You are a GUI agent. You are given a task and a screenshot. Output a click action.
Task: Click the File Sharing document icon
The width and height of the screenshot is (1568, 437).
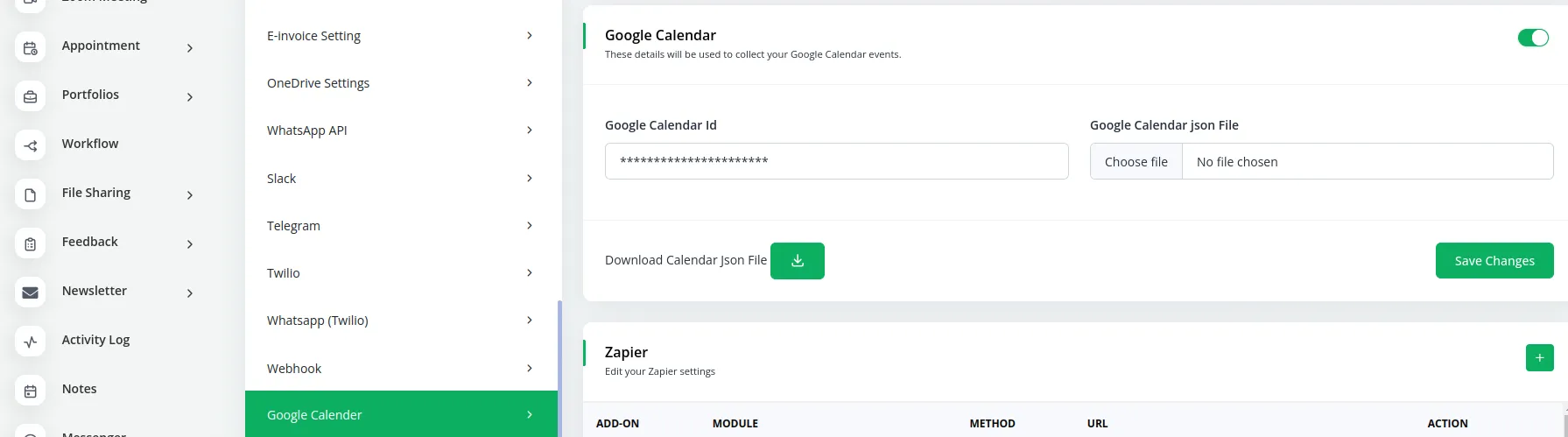coord(31,195)
